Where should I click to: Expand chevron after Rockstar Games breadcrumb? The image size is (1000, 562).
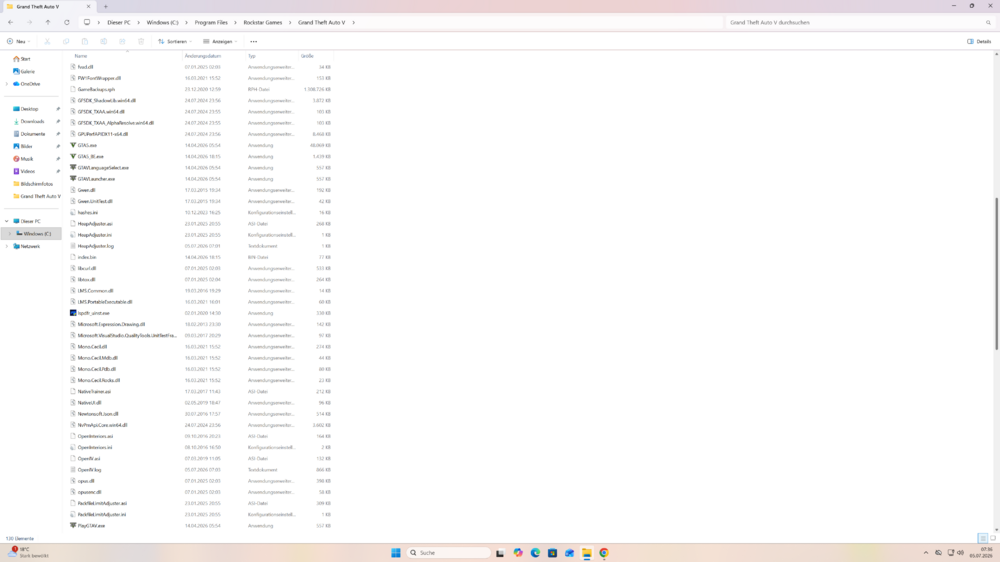point(290,22)
